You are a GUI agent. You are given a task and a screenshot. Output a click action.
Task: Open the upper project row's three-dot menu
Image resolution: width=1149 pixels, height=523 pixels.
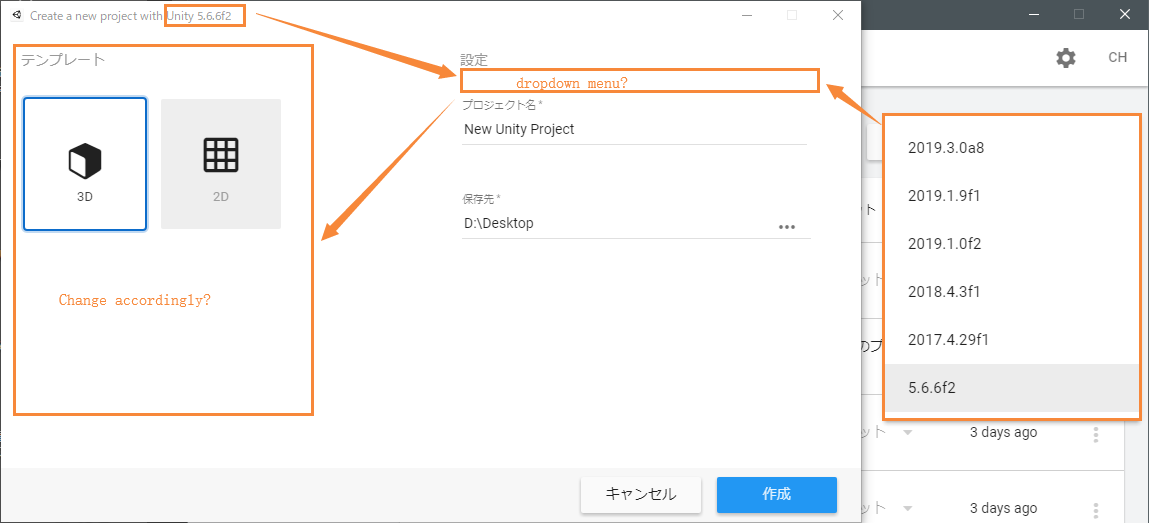coord(1096,434)
